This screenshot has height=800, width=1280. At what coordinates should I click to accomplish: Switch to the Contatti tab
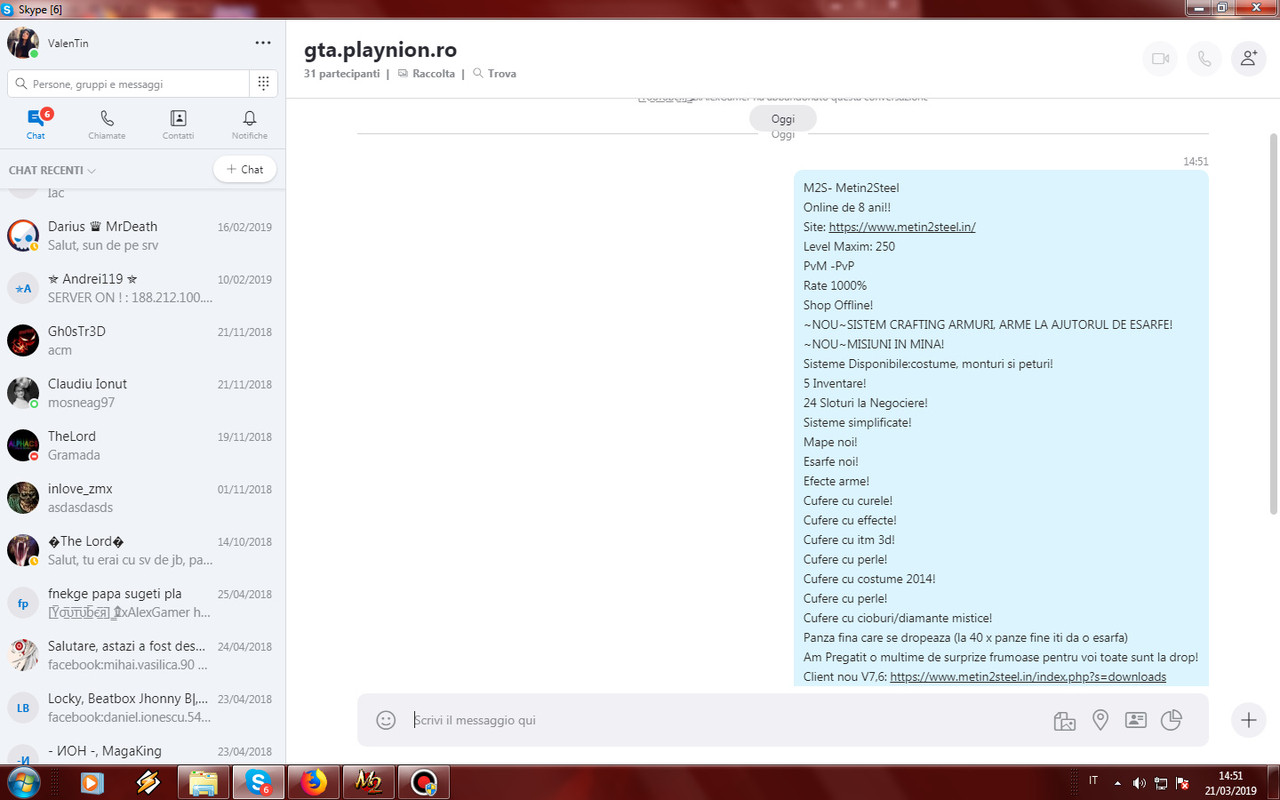[178, 125]
